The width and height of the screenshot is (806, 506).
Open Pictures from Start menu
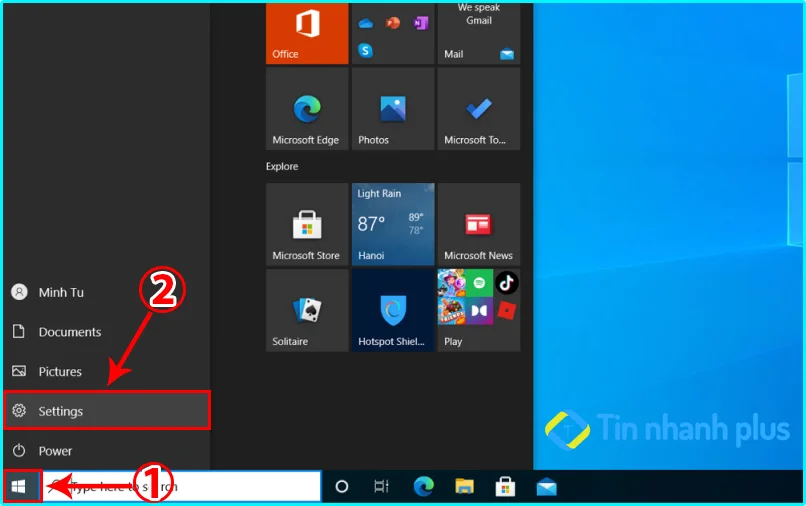click(x=106, y=371)
